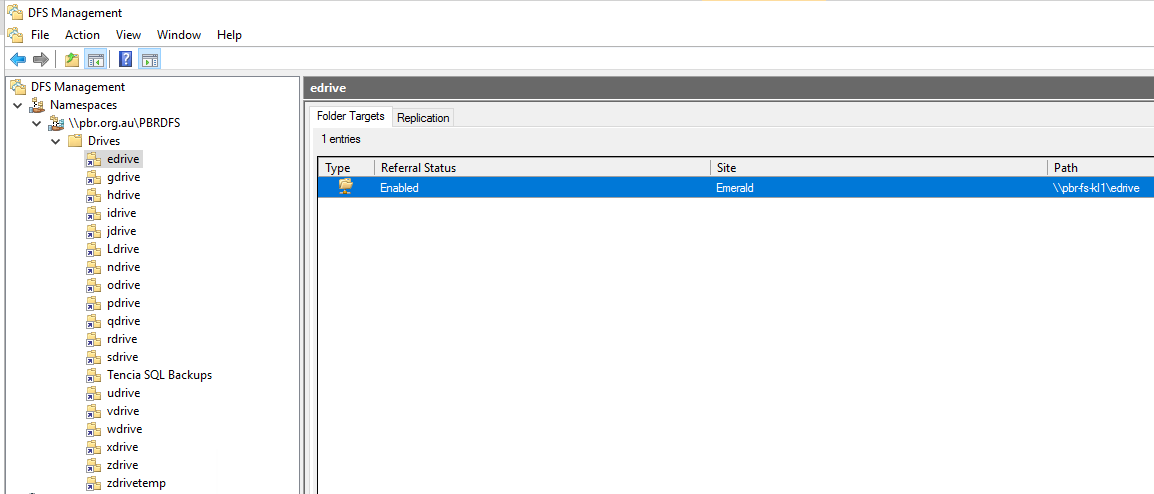Click the Namespaces node icon
1154x494 pixels.
38,105
